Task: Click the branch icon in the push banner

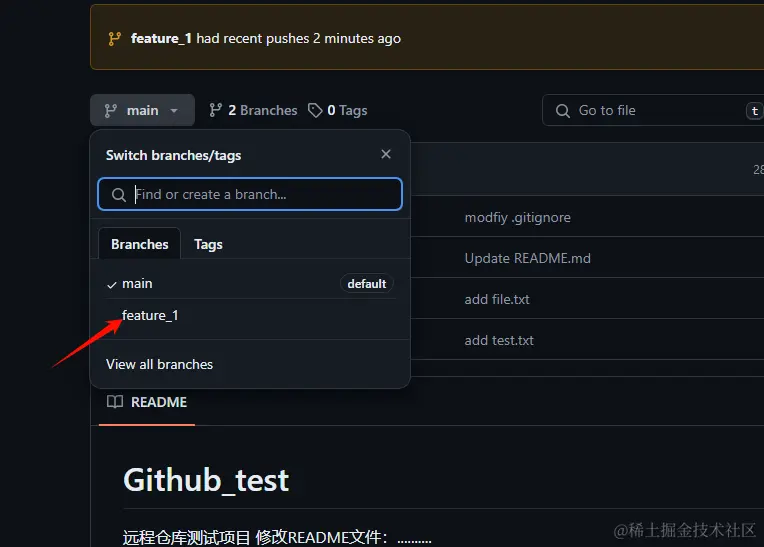Action: pos(115,38)
